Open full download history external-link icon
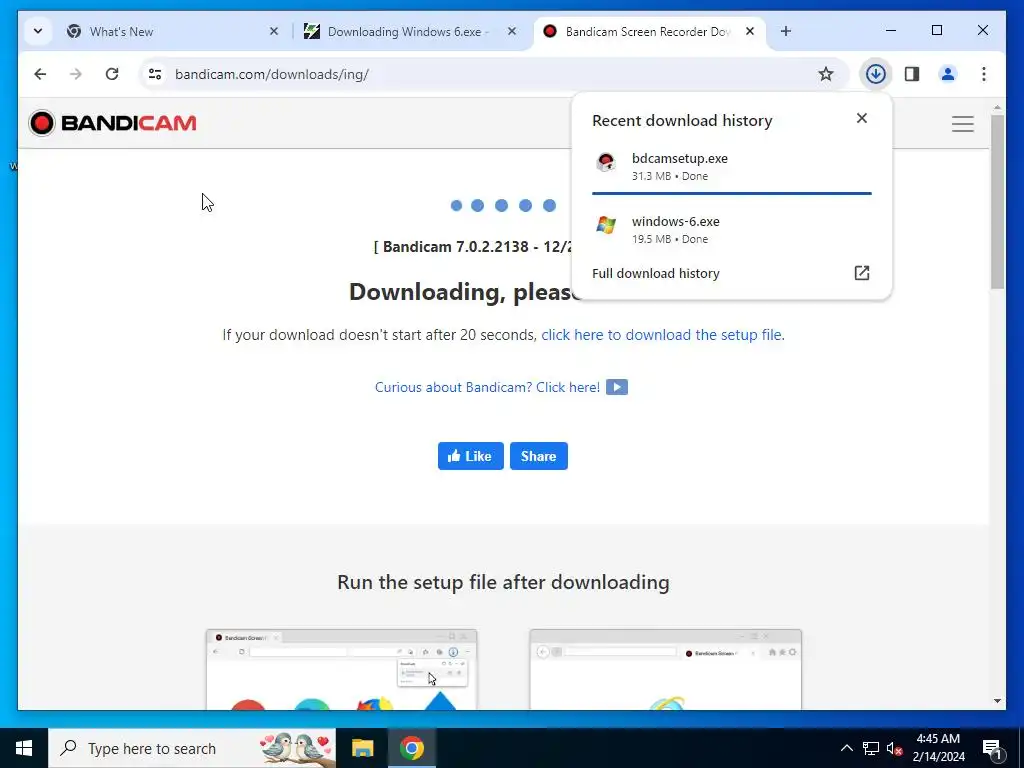This screenshot has width=1024, height=768. tap(862, 273)
